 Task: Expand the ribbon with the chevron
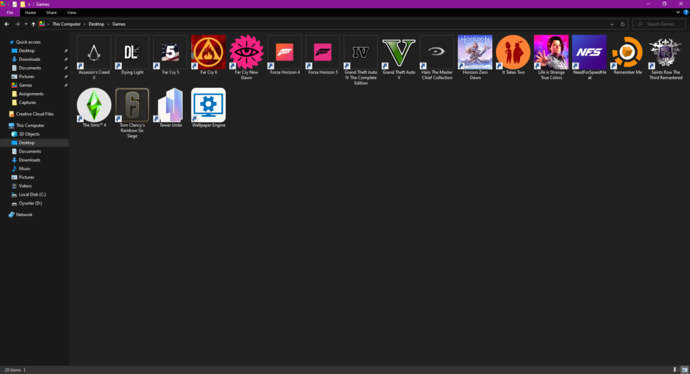pos(678,13)
